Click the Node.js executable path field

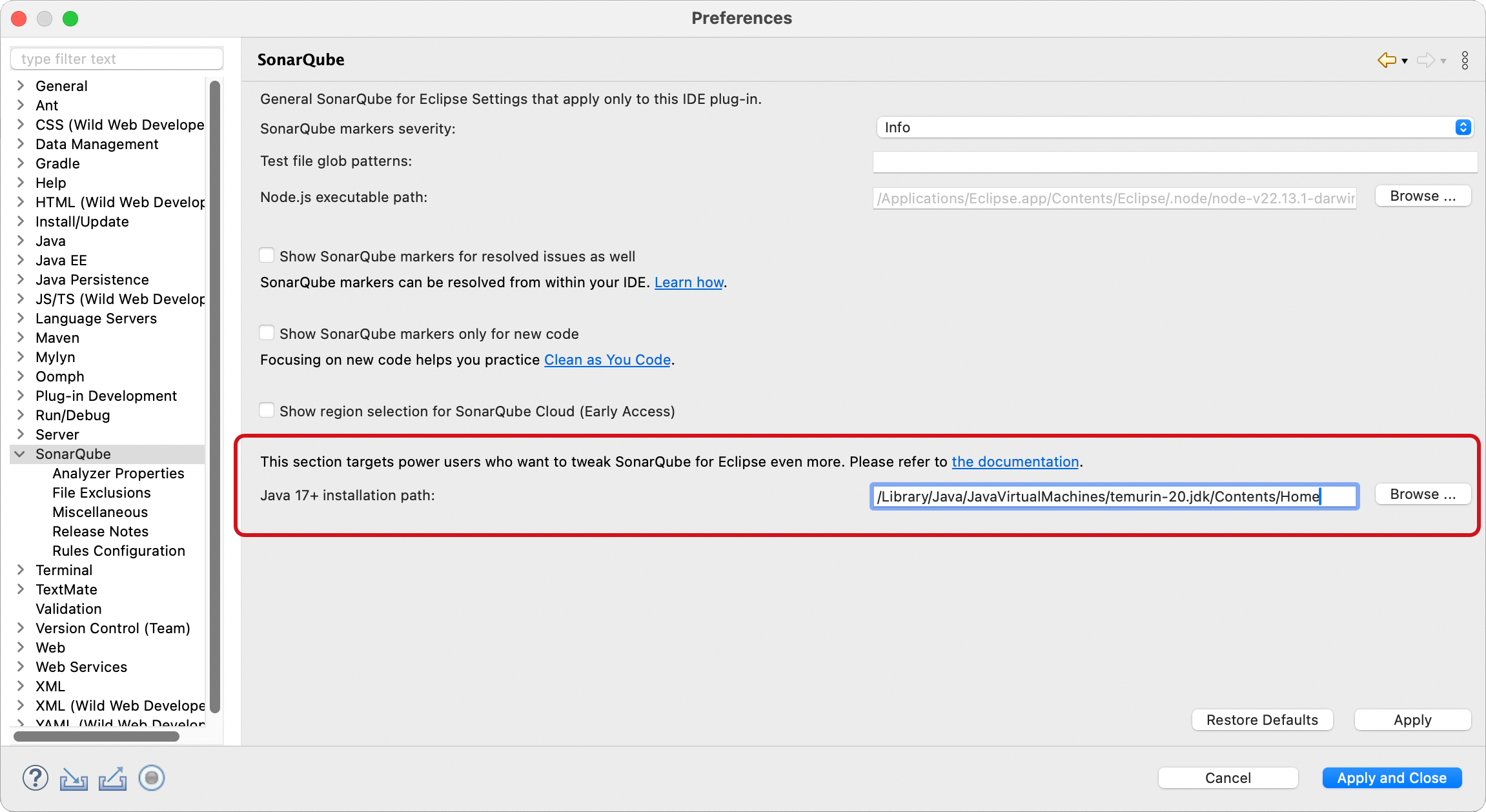pyautogui.click(x=1114, y=198)
